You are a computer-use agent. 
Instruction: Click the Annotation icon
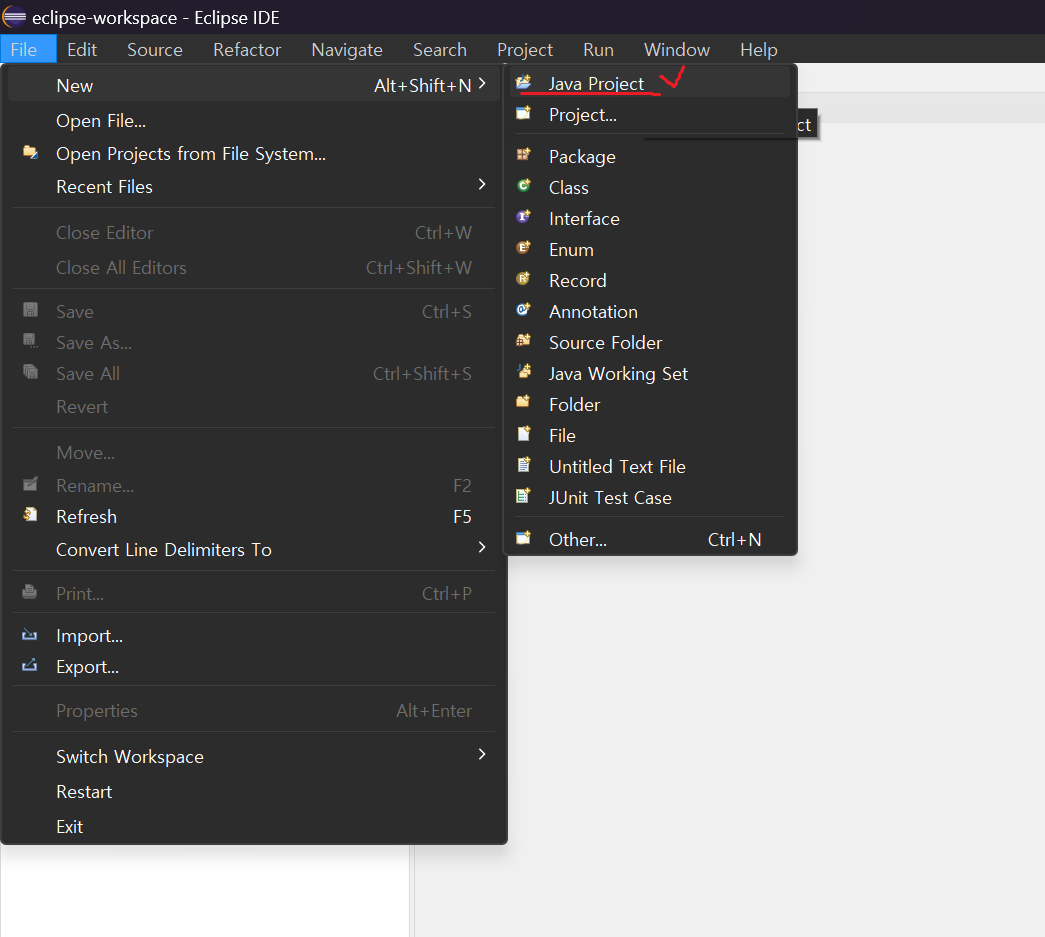(x=524, y=309)
